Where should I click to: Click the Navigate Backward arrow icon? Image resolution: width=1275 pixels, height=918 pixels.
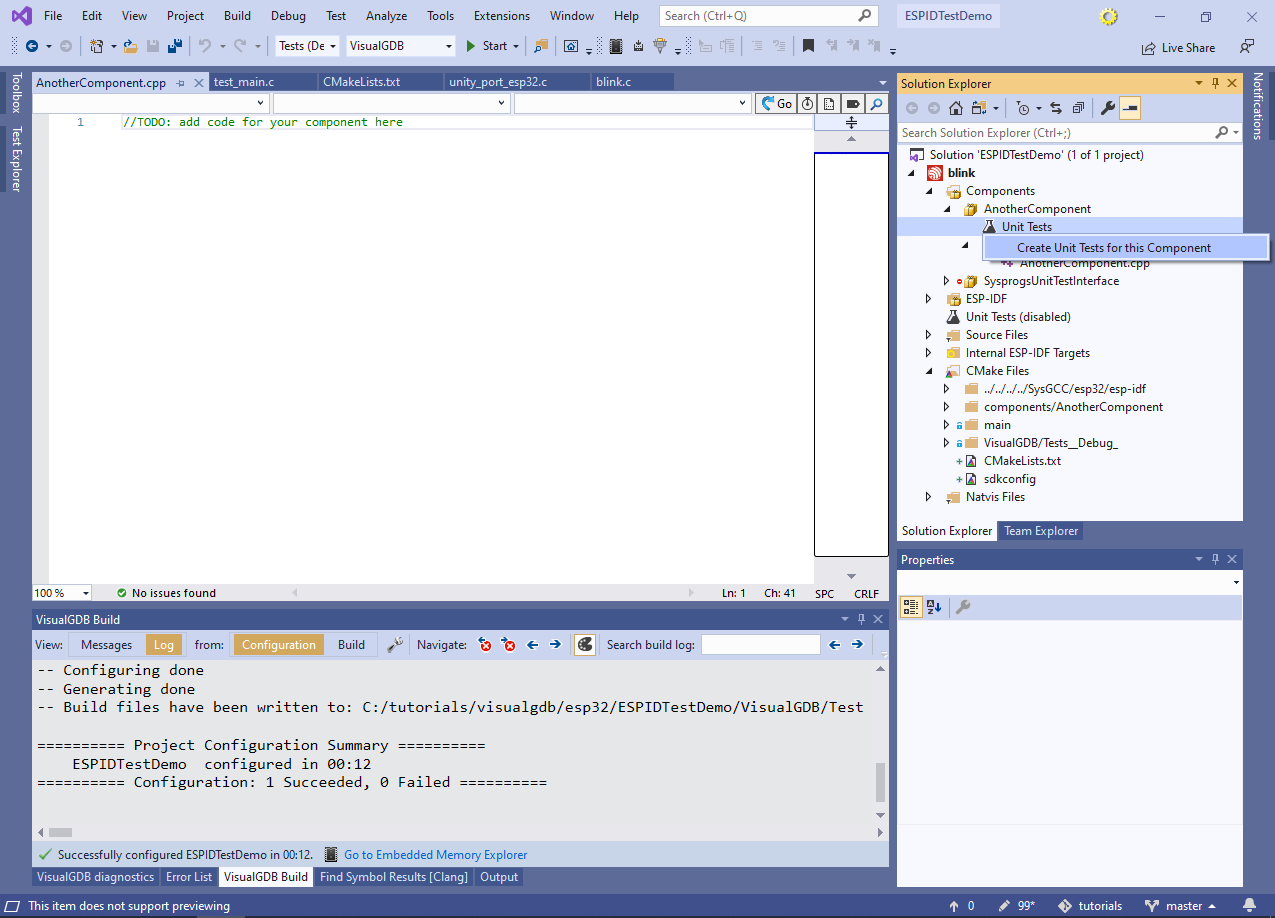(x=31, y=46)
